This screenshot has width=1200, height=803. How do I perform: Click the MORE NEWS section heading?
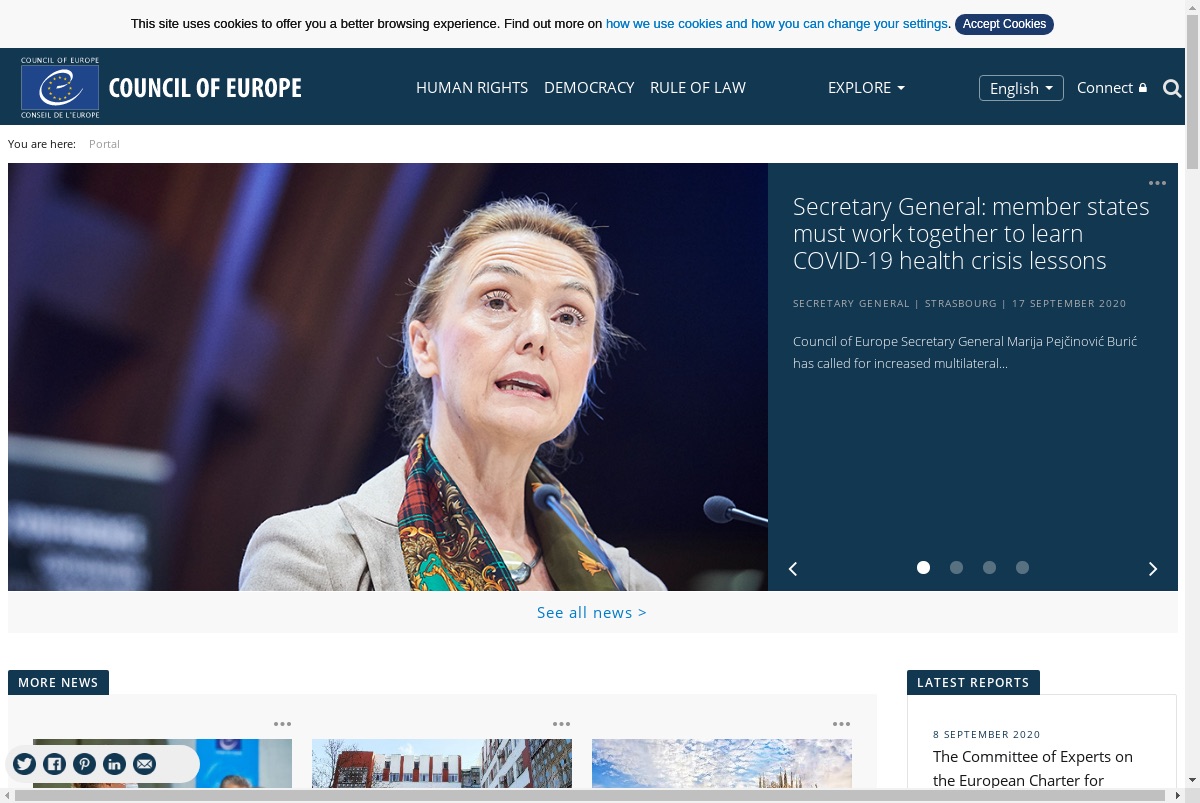58,682
